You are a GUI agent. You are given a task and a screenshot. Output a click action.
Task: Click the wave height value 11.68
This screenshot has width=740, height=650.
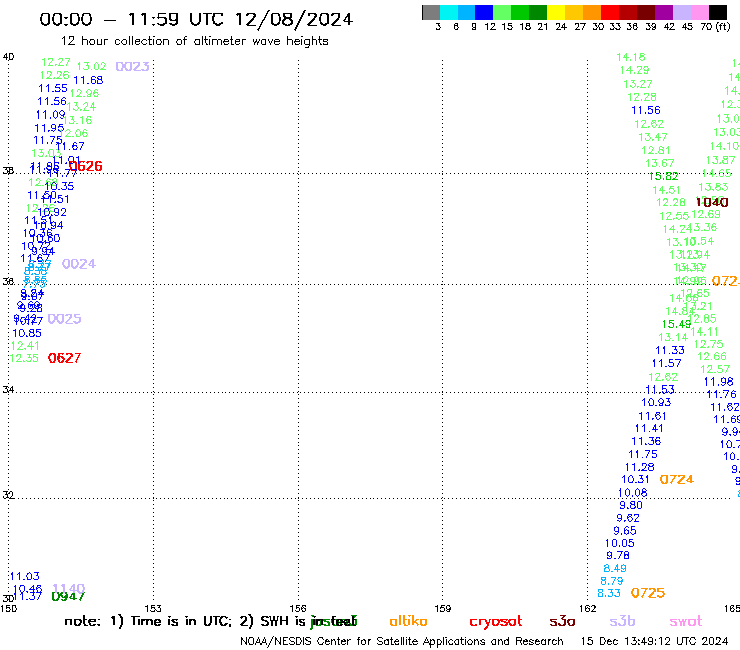pos(88,81)
